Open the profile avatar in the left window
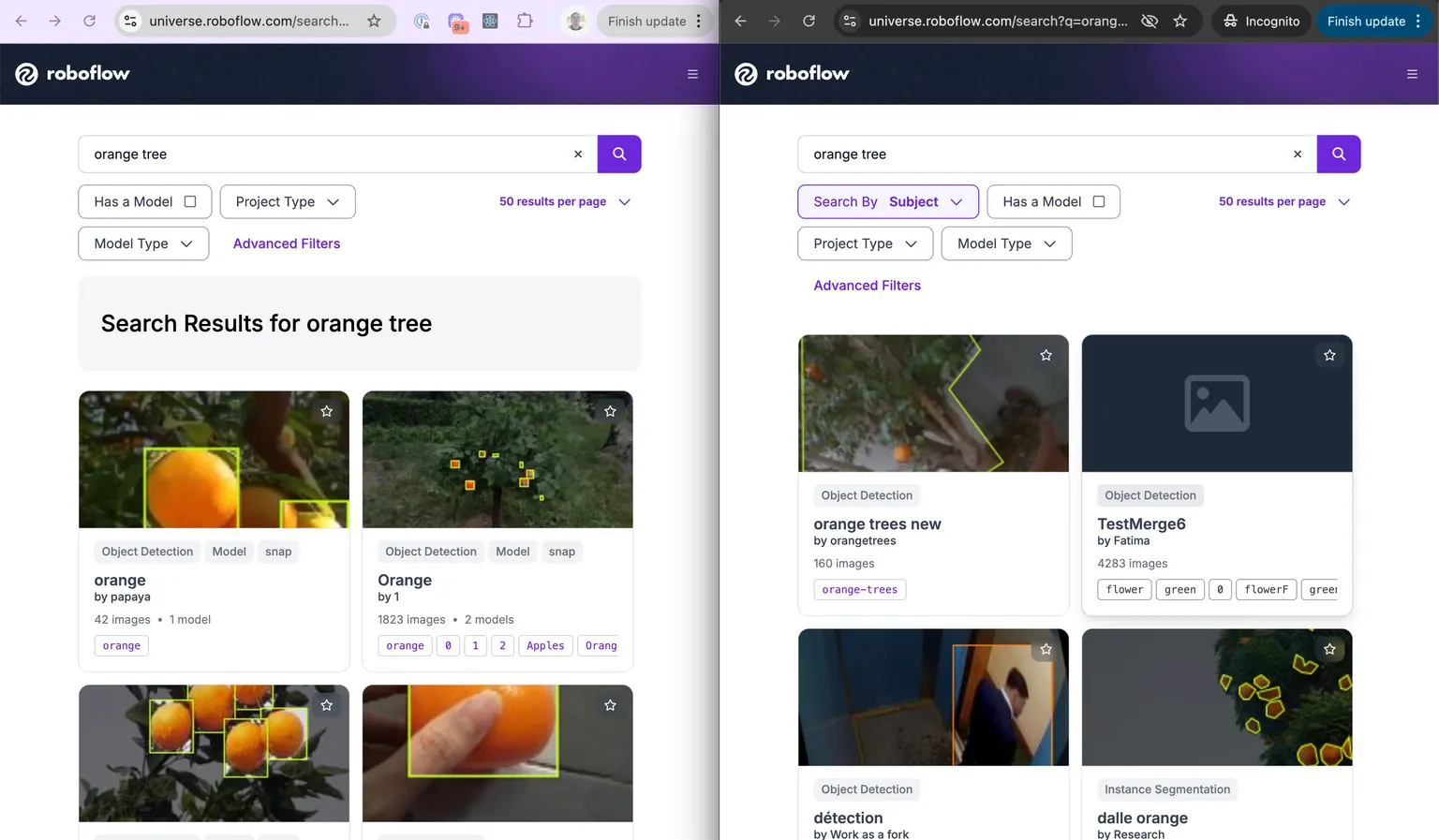The width and height of the screenshot is (1439, 840). pos(575,21)
